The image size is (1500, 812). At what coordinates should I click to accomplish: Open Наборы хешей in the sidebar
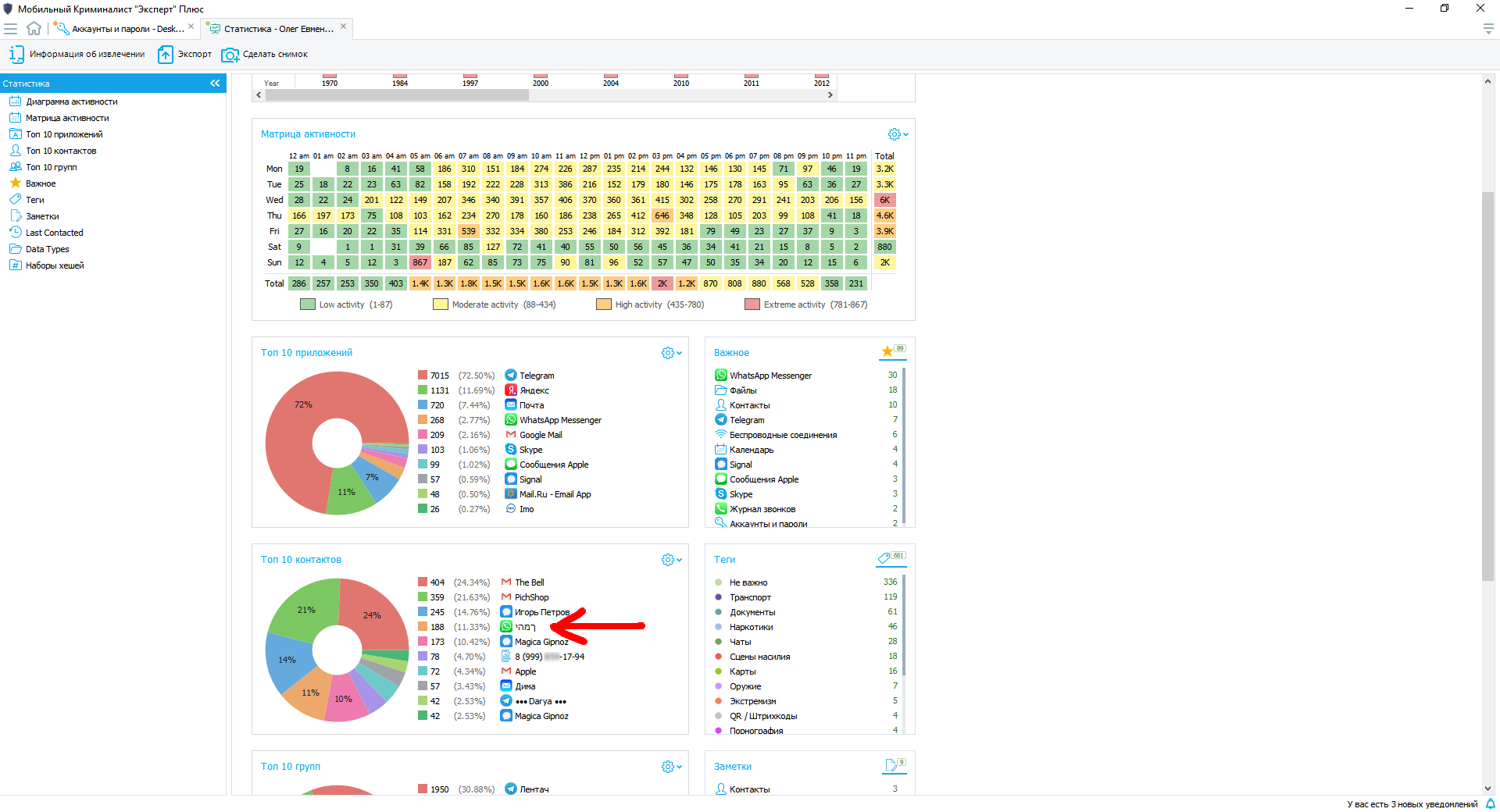(x=55, y=265)
